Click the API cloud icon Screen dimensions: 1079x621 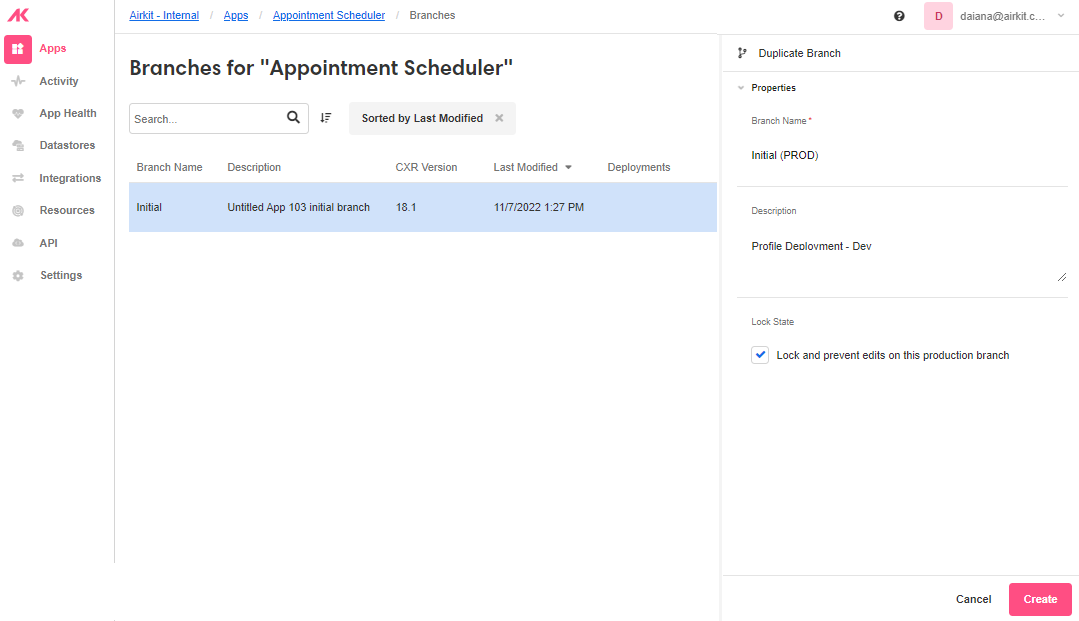click(x=19, y=243)
